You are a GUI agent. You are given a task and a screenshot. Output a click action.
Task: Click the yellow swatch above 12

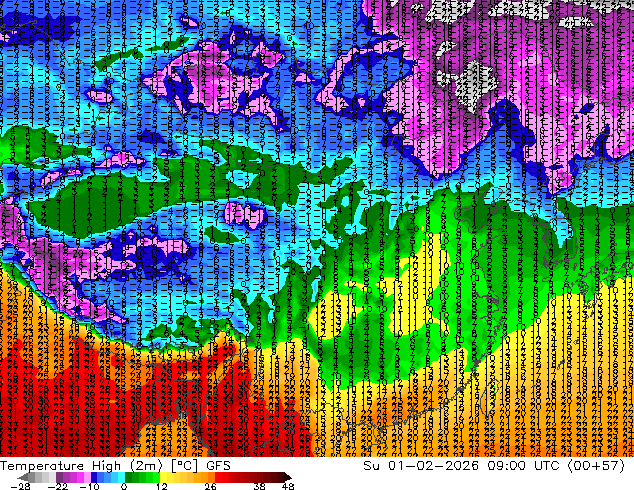[x=163, y=477]
